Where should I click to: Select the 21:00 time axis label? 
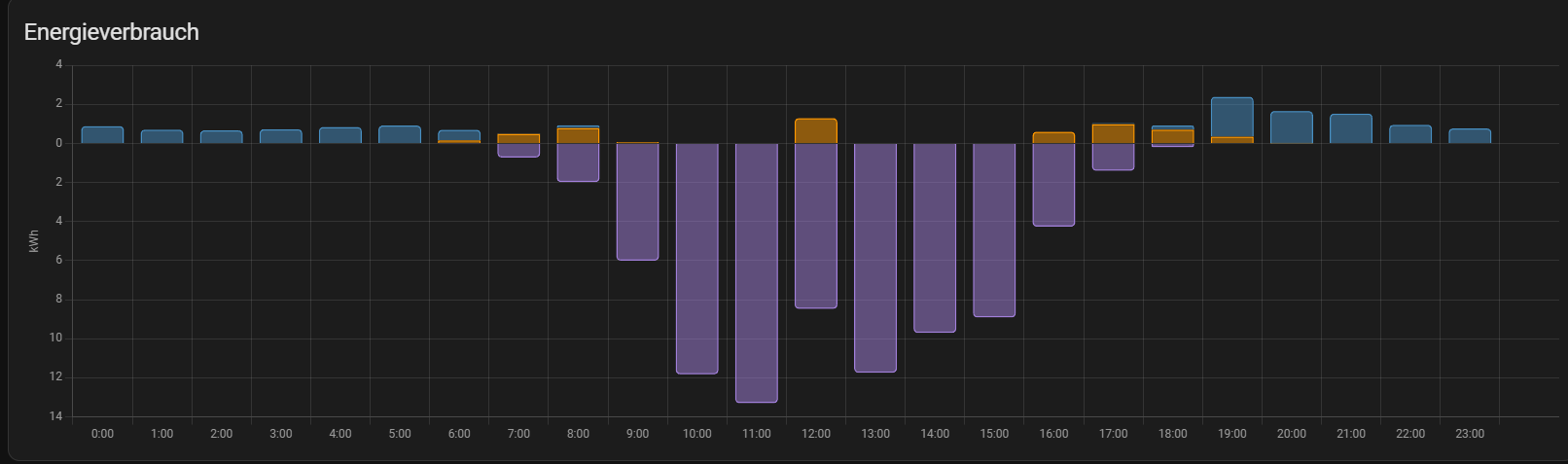click(1351, 434)
